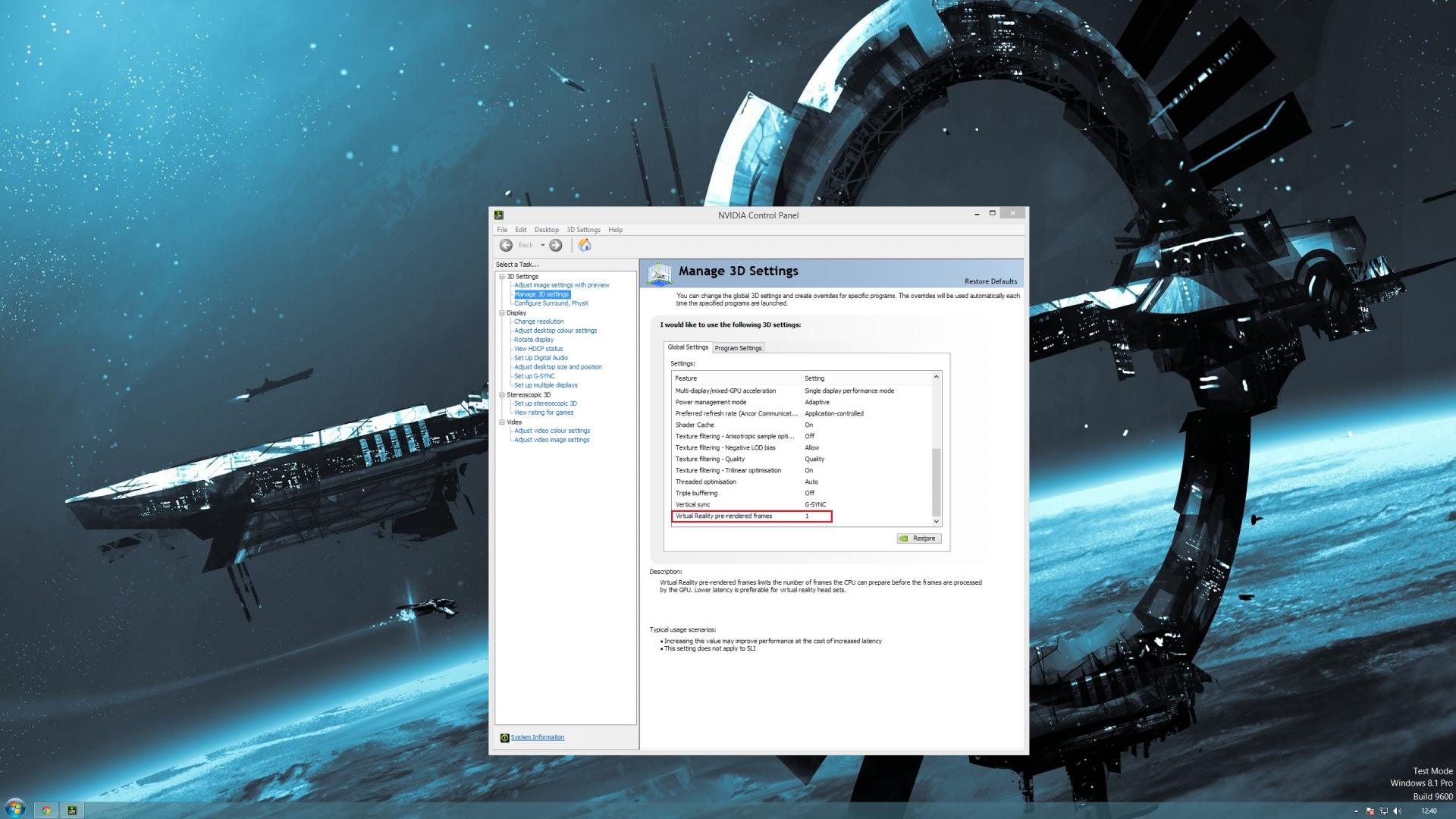Click the settings list scrollbar thumb
Image resolution: width=1456 pixels, height=819 pixels.
click(x=937, y=482)
